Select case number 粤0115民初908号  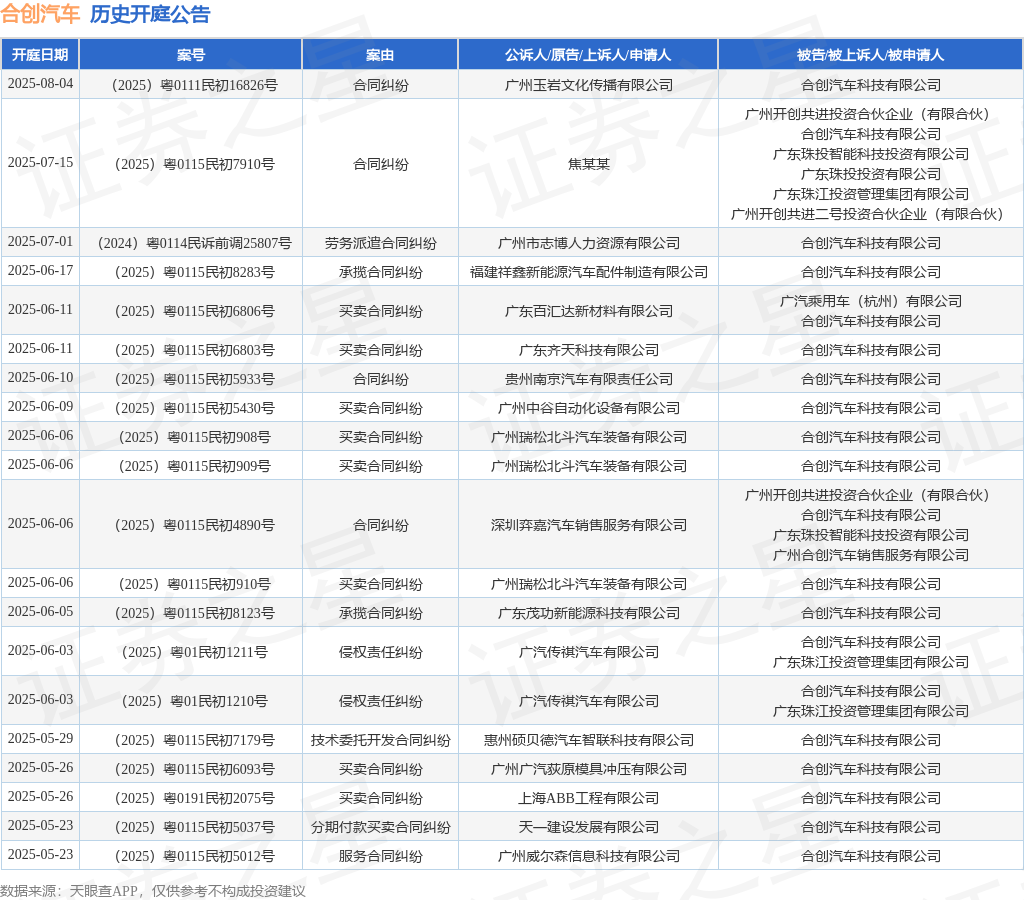(x=194, y=437)
